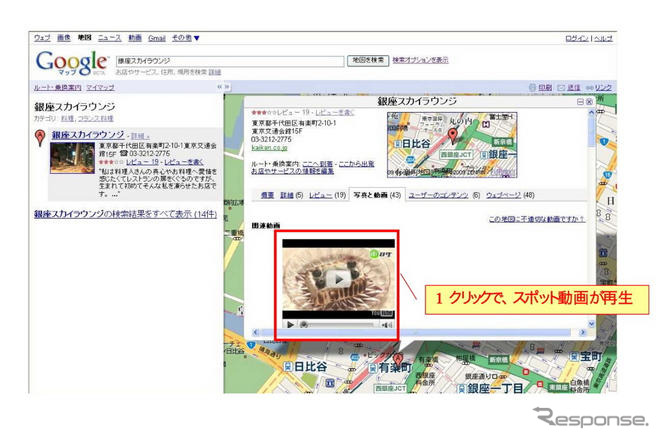Click the 送信 send link
Image resolution: width=660 pixels, height=439 pixels.
[x=573, y=87]
